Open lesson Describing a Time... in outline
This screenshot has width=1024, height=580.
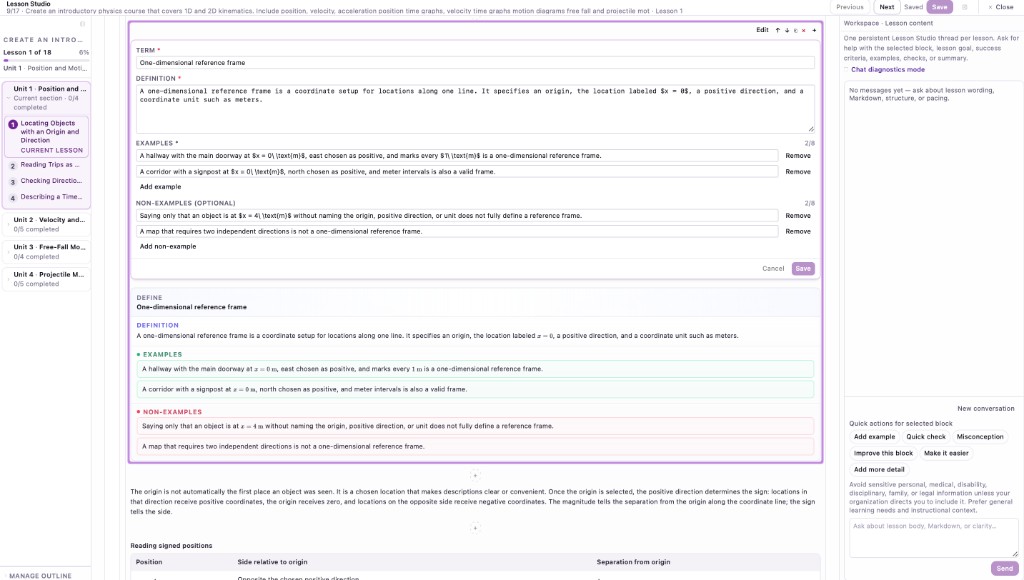(x=51, y=197)
